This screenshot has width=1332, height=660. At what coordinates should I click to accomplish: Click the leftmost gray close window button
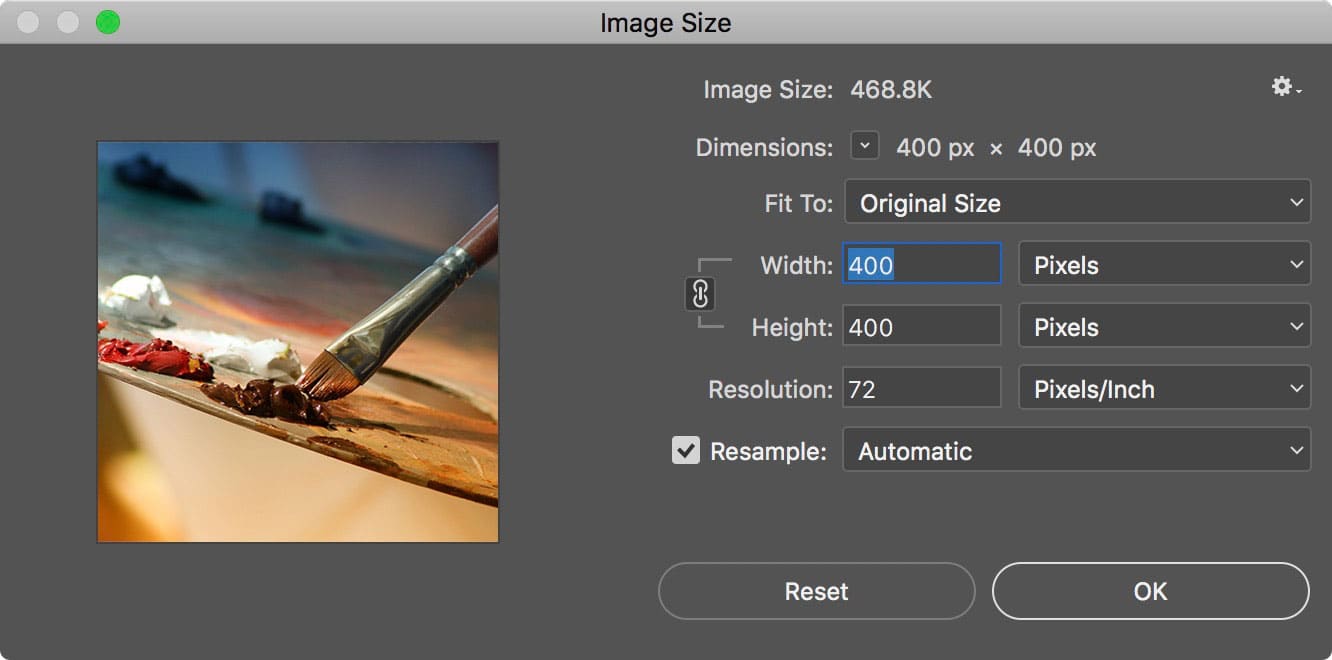(x=28, y=22)
